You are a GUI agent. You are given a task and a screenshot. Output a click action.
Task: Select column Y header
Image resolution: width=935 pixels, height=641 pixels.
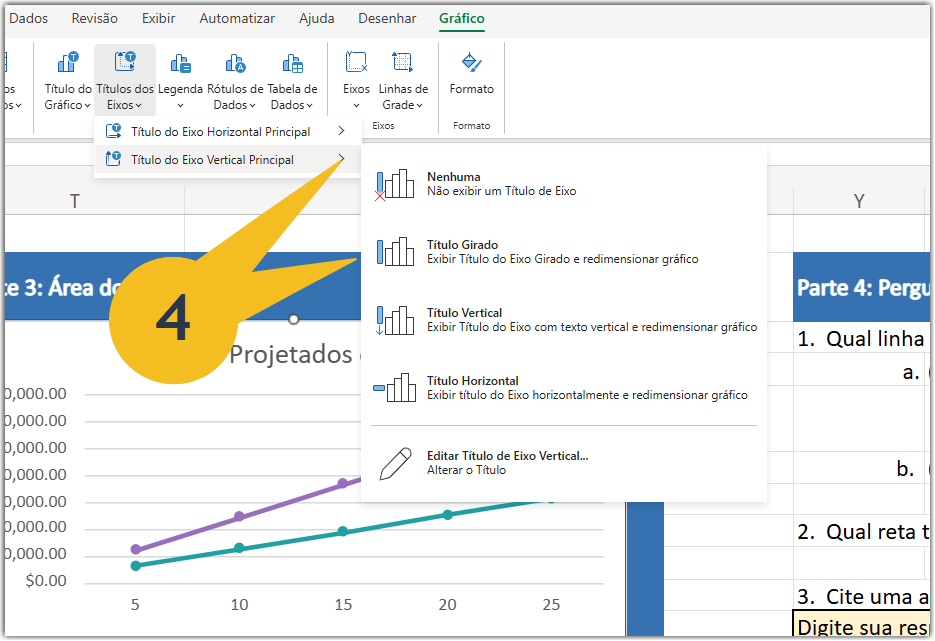point(859,201)
